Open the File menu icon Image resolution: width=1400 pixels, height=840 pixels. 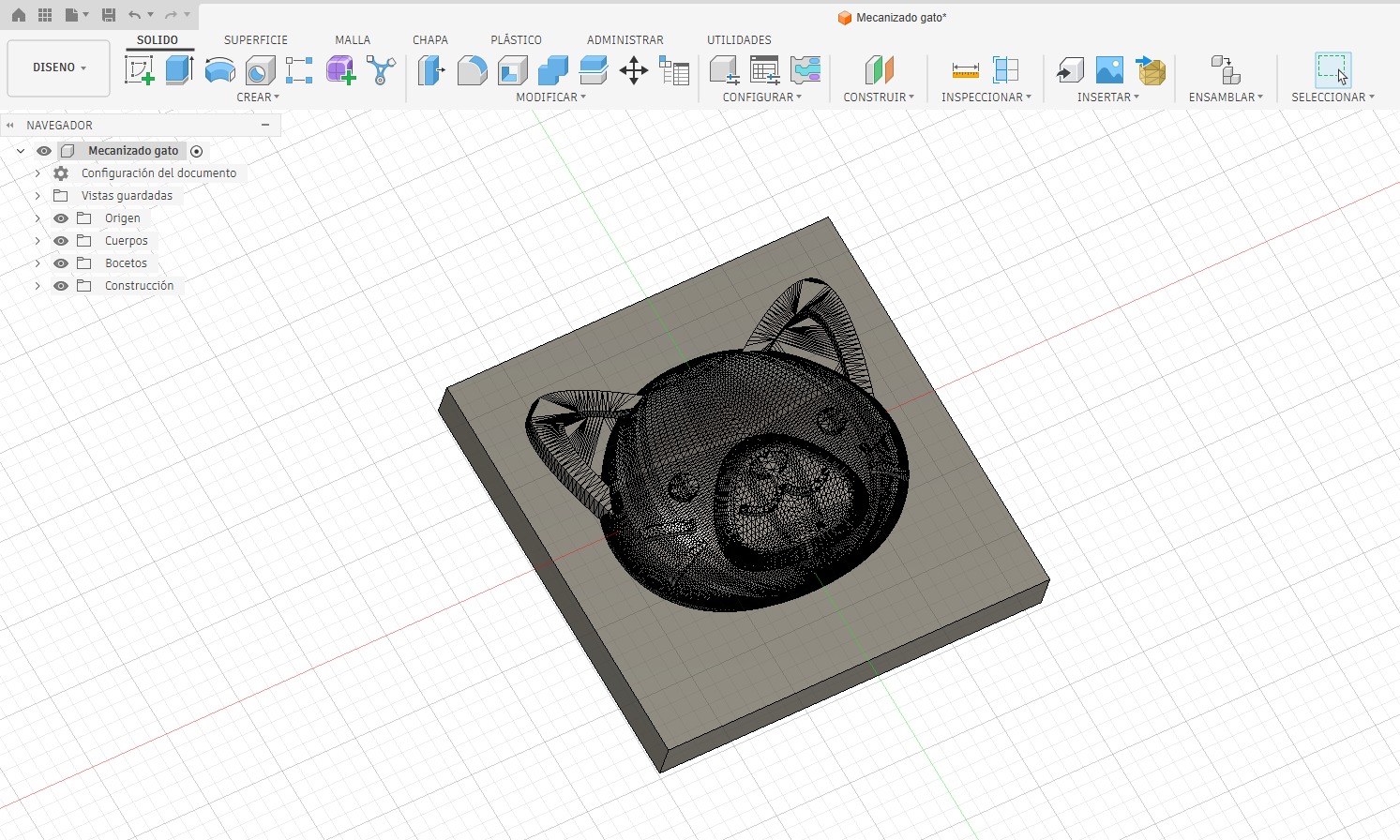(x=72, y=15)
